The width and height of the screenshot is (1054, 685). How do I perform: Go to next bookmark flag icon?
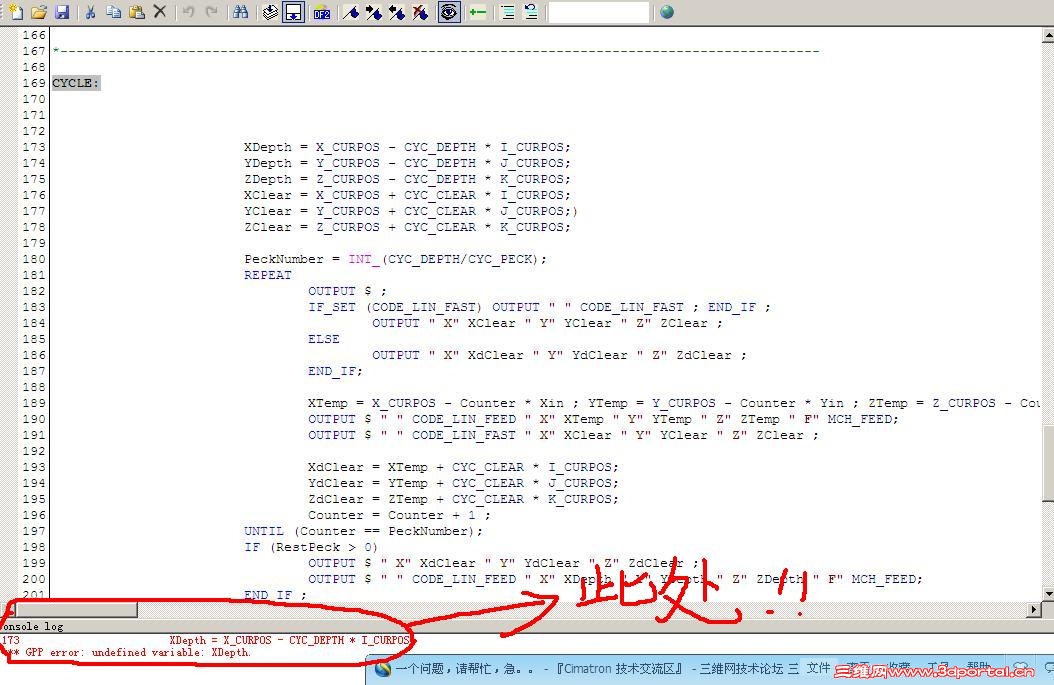click(x=374, y=12)
